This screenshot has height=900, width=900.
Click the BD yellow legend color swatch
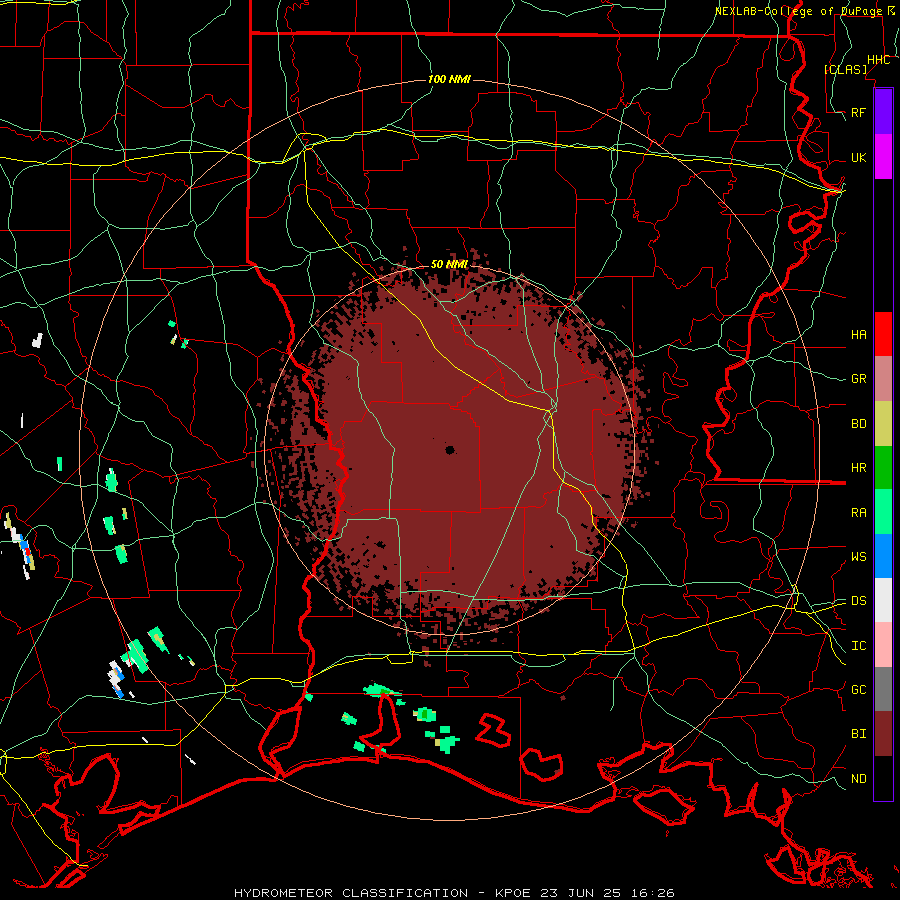[883, 424]
